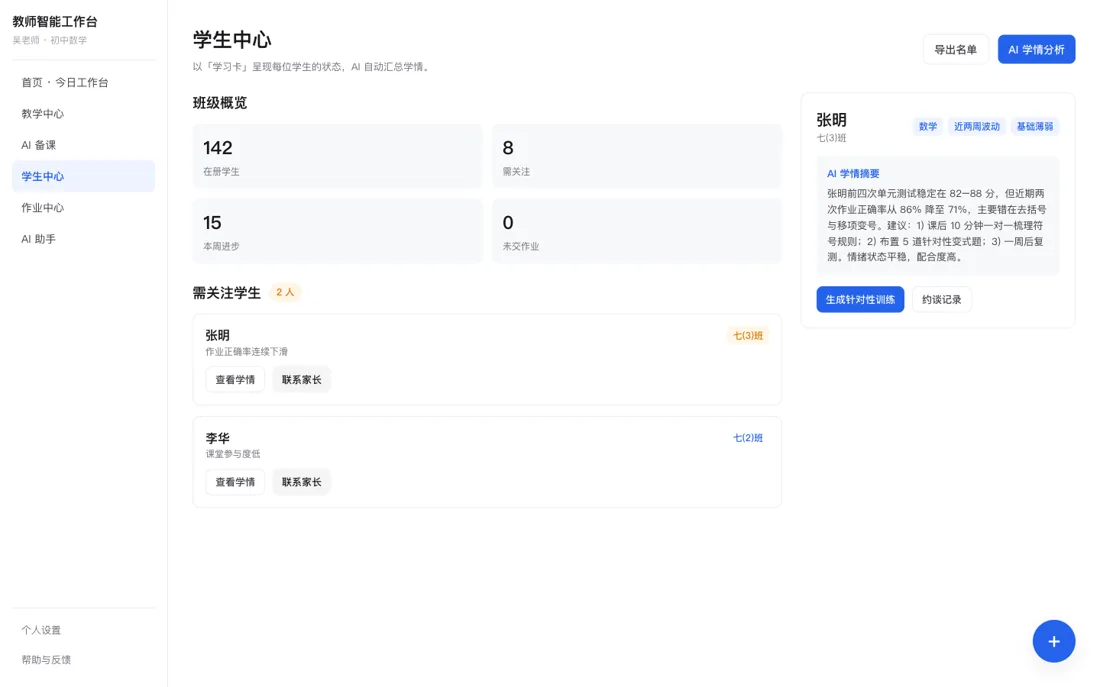Open the 15 本周进步 stat card
1100x687 pixels.
pos(337,232)
